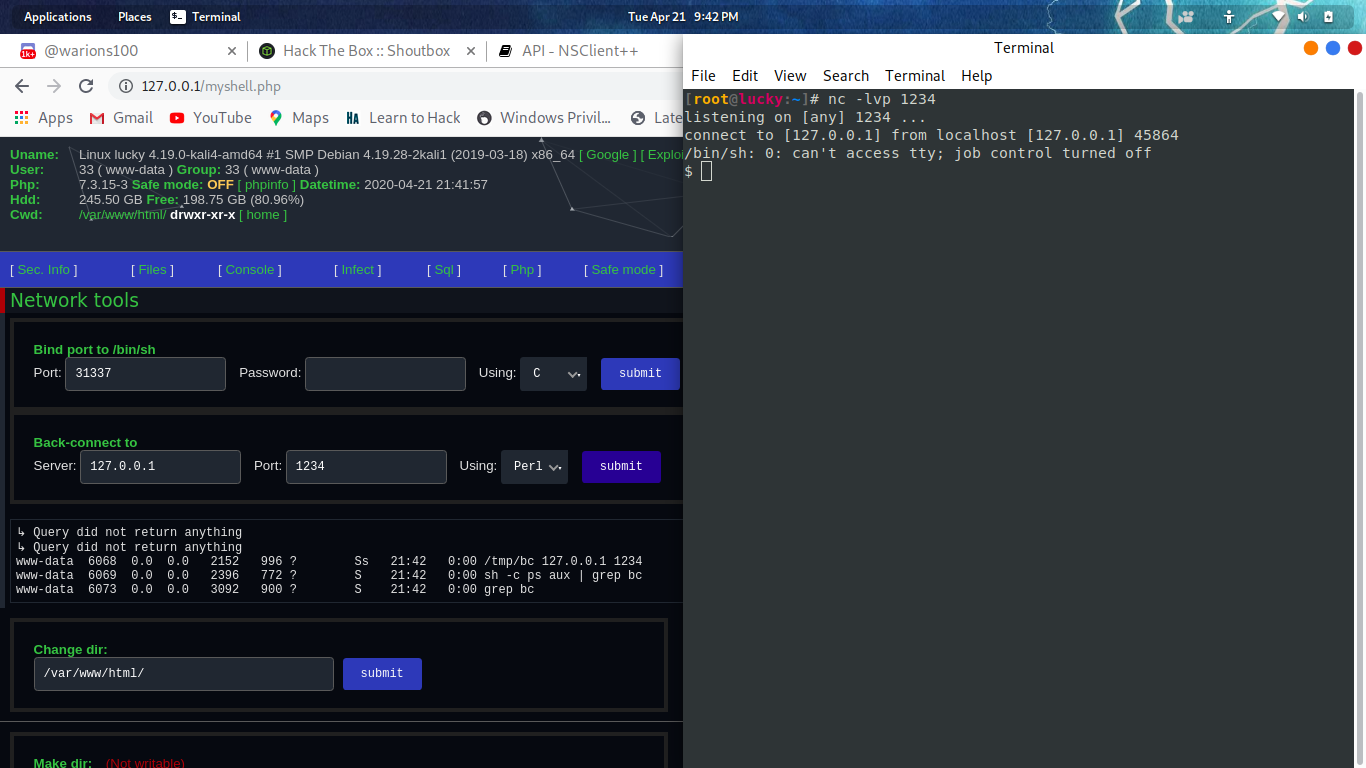Click the Google link in shell header
Viewport: 1366px width, 768px height.
tap(607, 155)
